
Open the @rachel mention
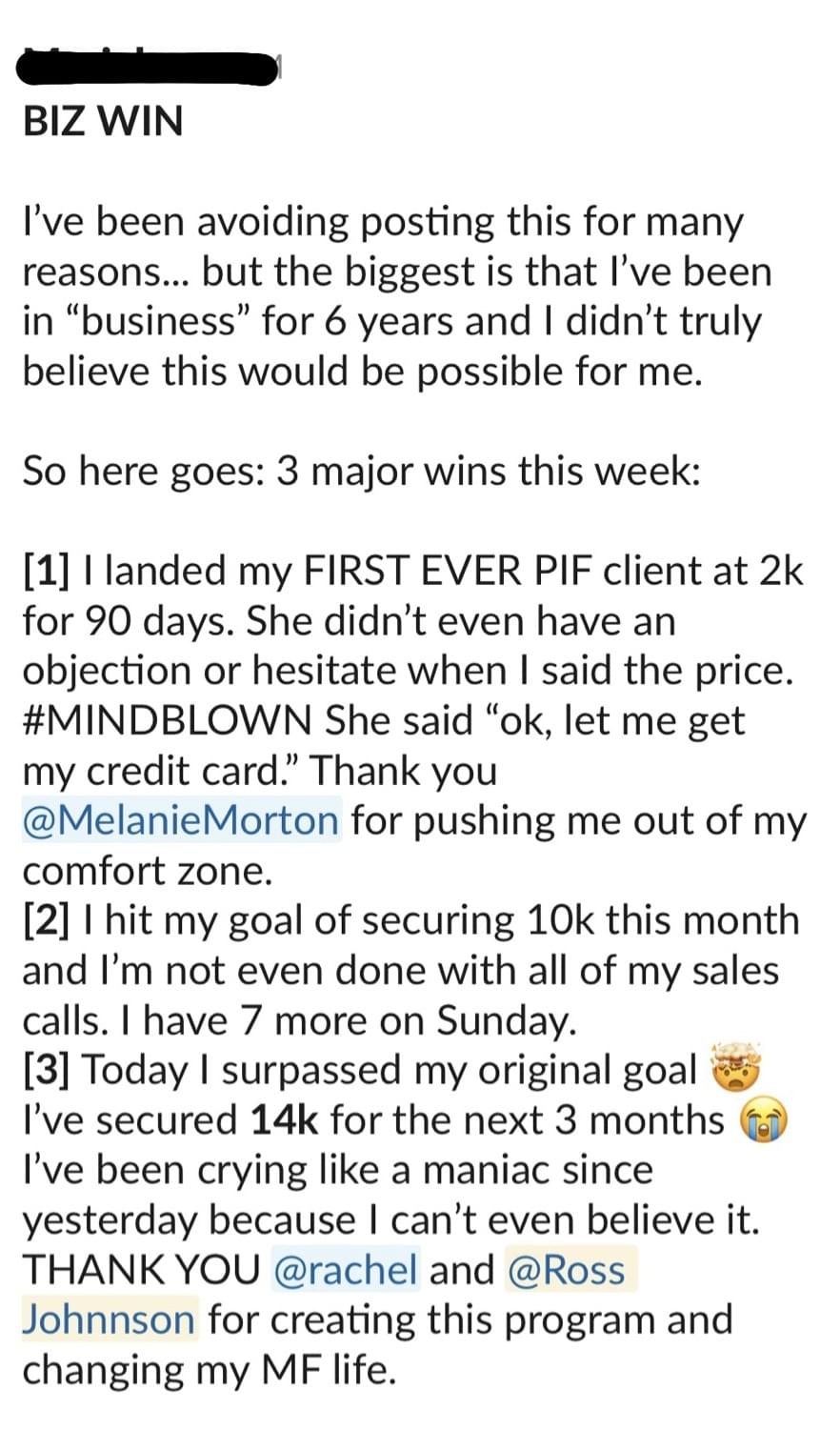pyautogui.click(x=347, y=1270)
